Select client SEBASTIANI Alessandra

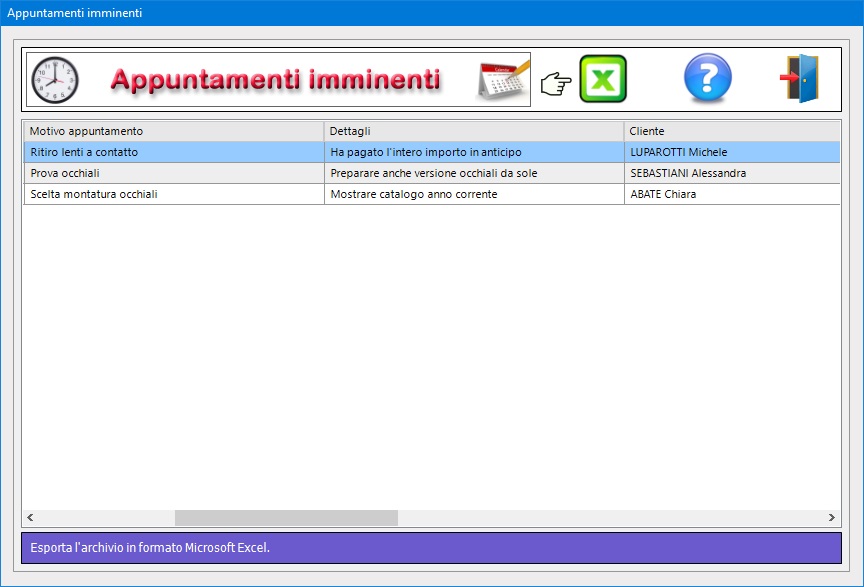pos(732,173)
